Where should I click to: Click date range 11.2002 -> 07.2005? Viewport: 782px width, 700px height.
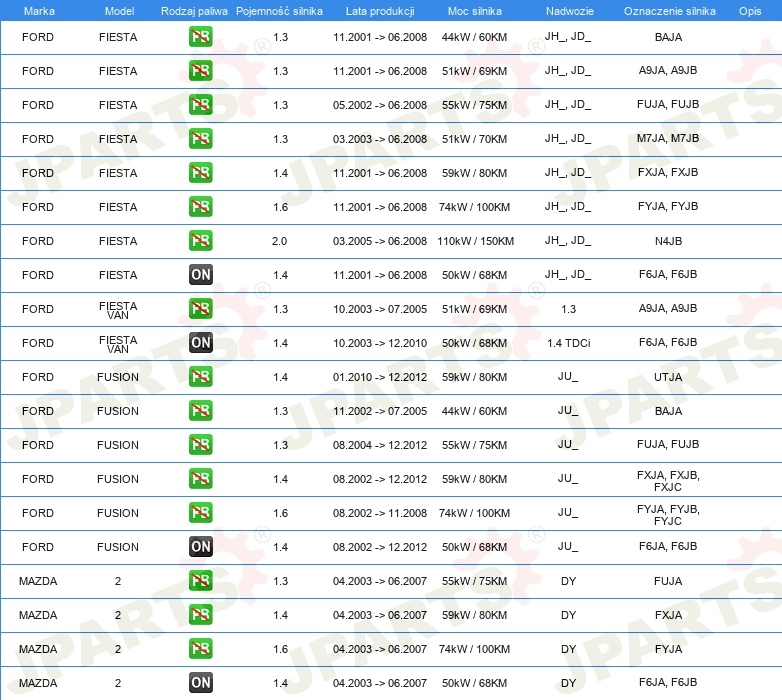380,411
